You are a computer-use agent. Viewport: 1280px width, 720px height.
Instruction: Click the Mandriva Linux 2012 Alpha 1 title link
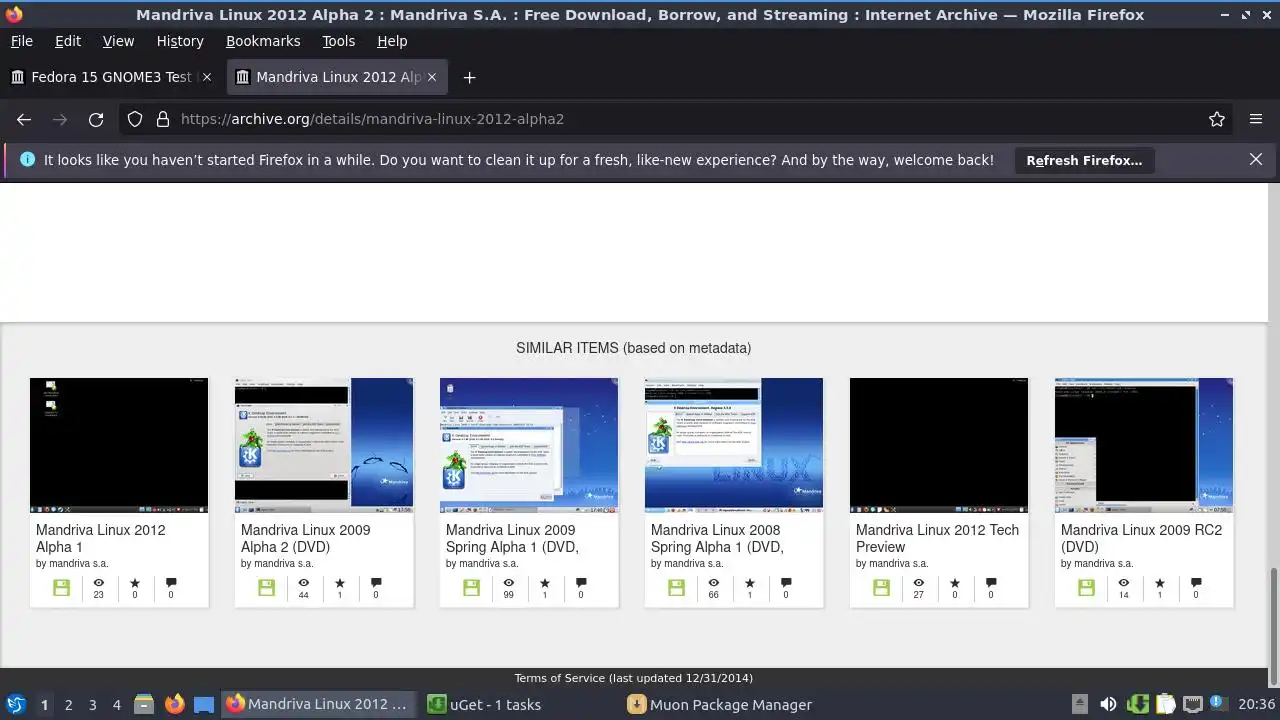101,538
